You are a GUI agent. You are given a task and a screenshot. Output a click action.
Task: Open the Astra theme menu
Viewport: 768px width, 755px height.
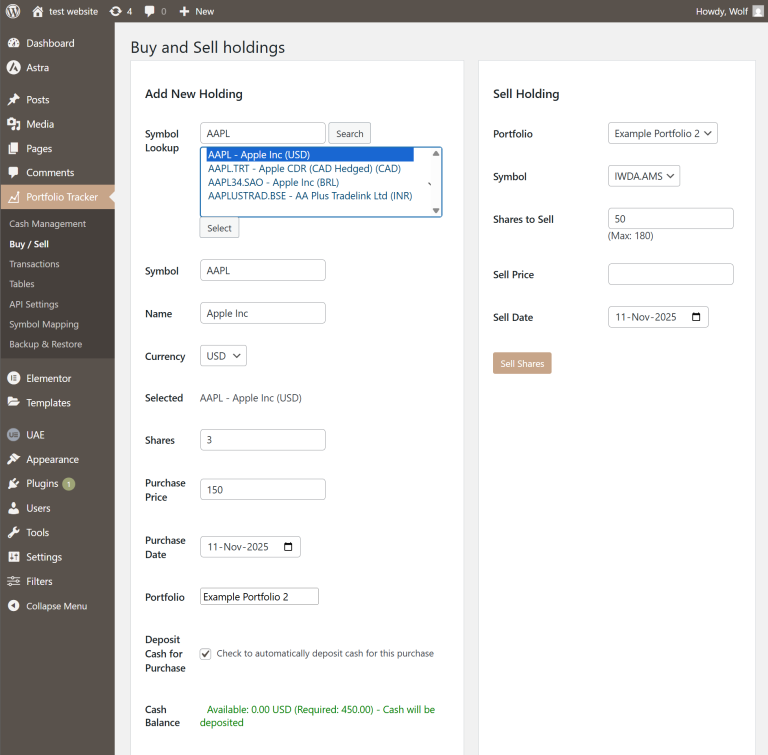pyautogui.click(x=37, y=68)
